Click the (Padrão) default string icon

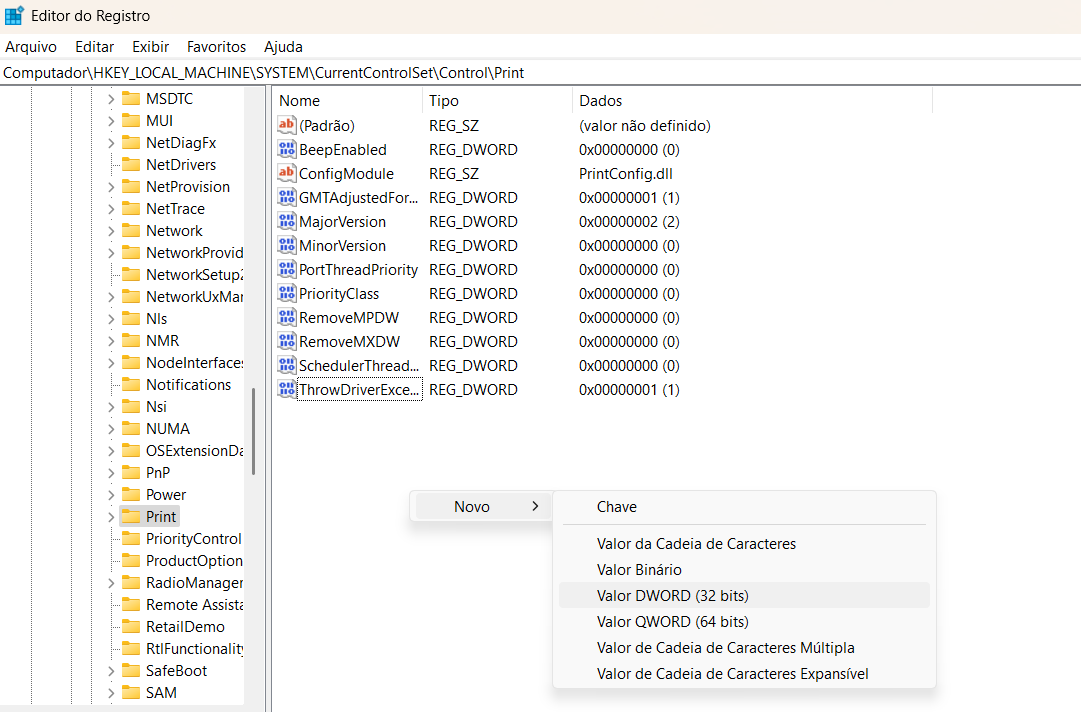coord(287,126)
